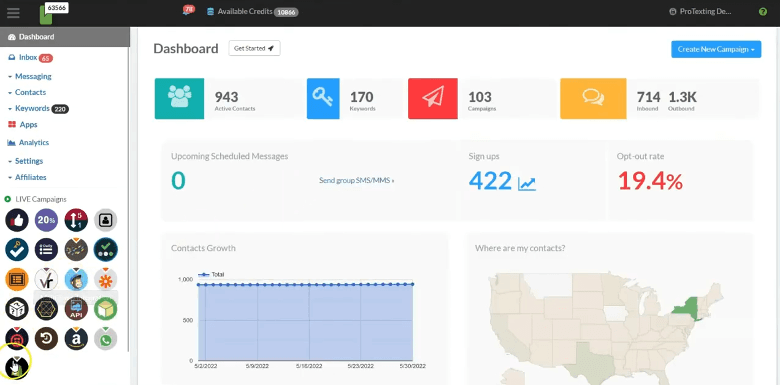Click the 5/30/2022 date on the chart axis

click(411, 366)
